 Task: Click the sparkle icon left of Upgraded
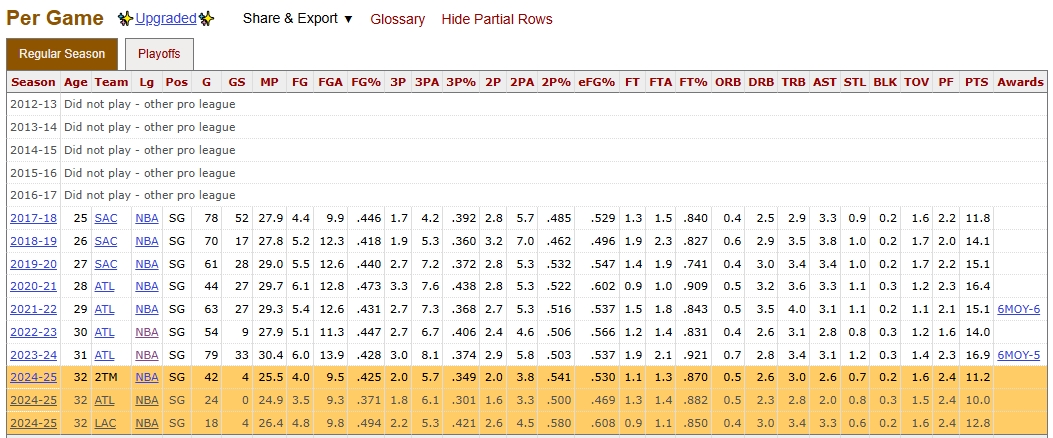point(125,19)
